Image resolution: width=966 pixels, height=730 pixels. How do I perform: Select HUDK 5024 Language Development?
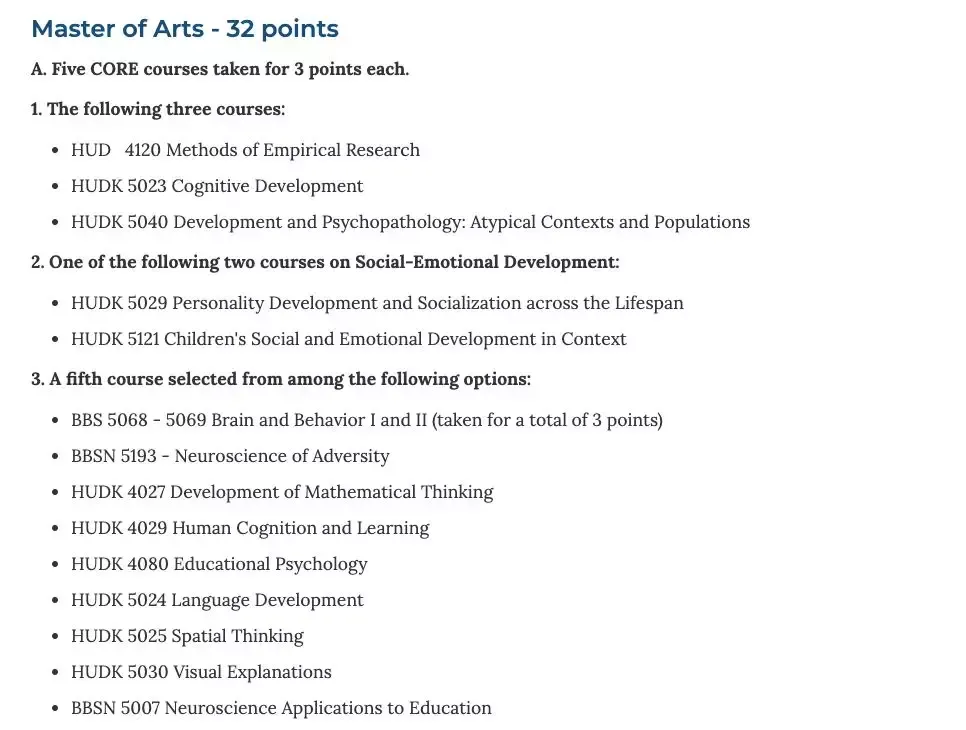pos(217,600)
